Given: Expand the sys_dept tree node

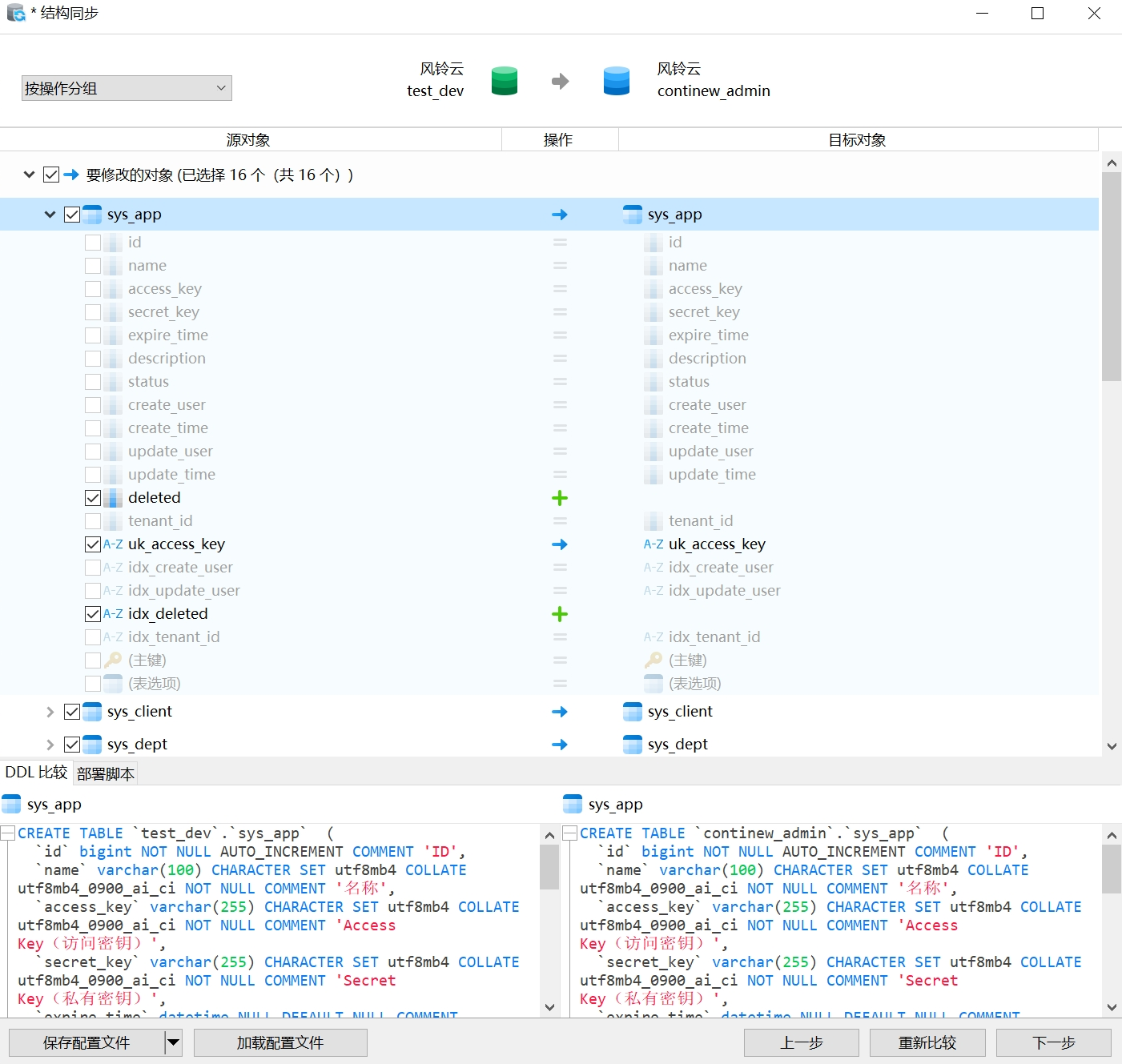Looking at the screenshot, I should 50,745.
